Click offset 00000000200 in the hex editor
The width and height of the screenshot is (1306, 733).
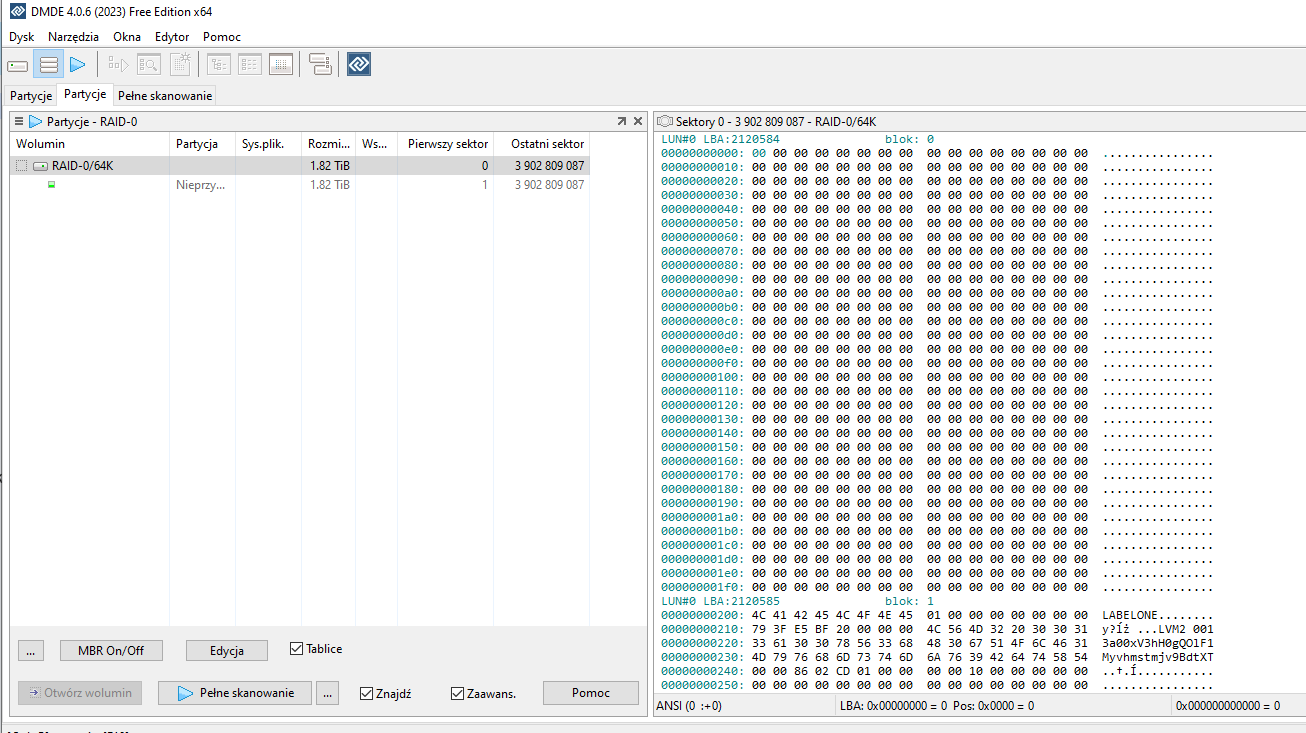(x=702, y=615)
